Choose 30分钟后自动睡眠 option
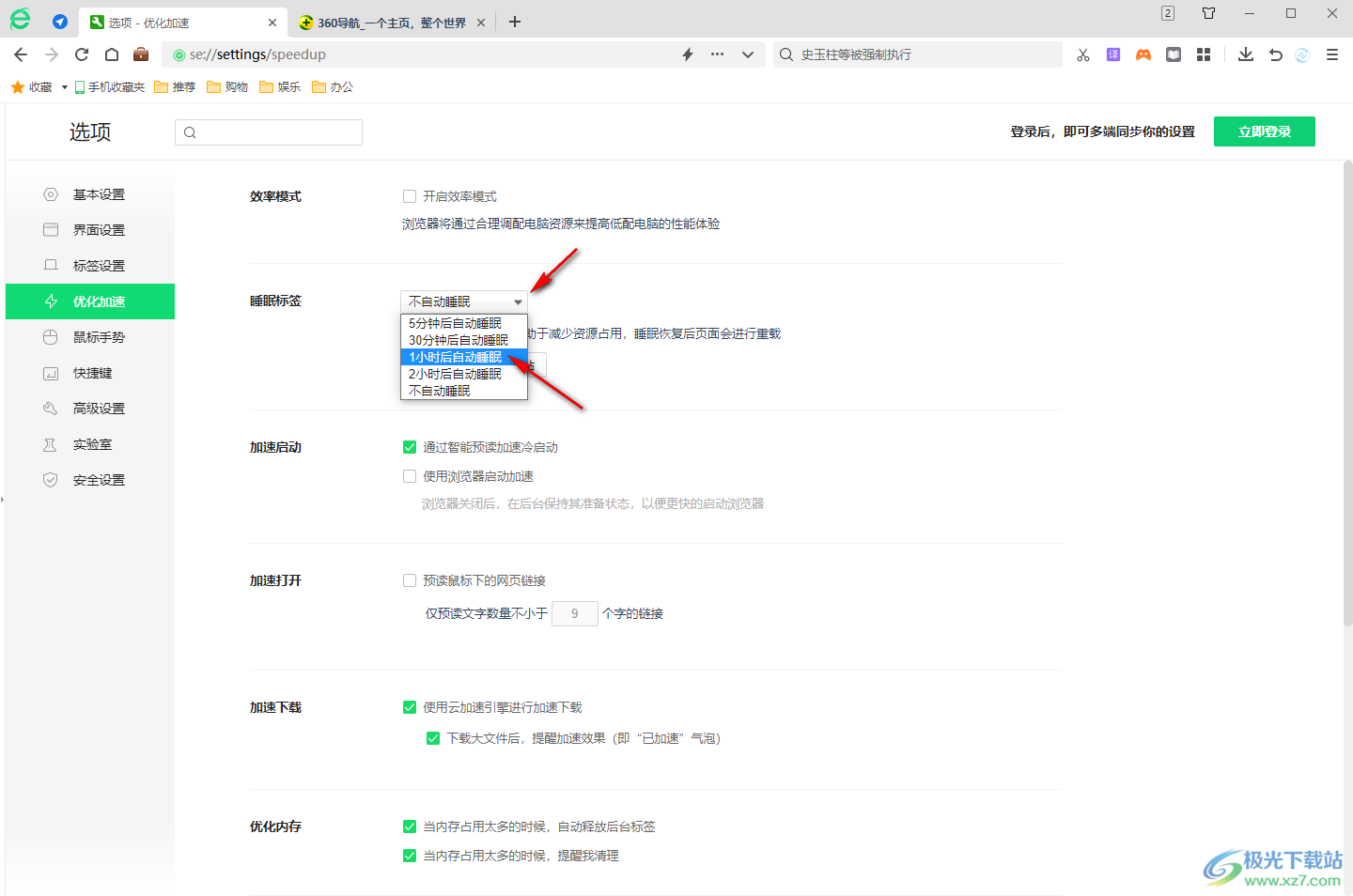 [x=464, y=340]
